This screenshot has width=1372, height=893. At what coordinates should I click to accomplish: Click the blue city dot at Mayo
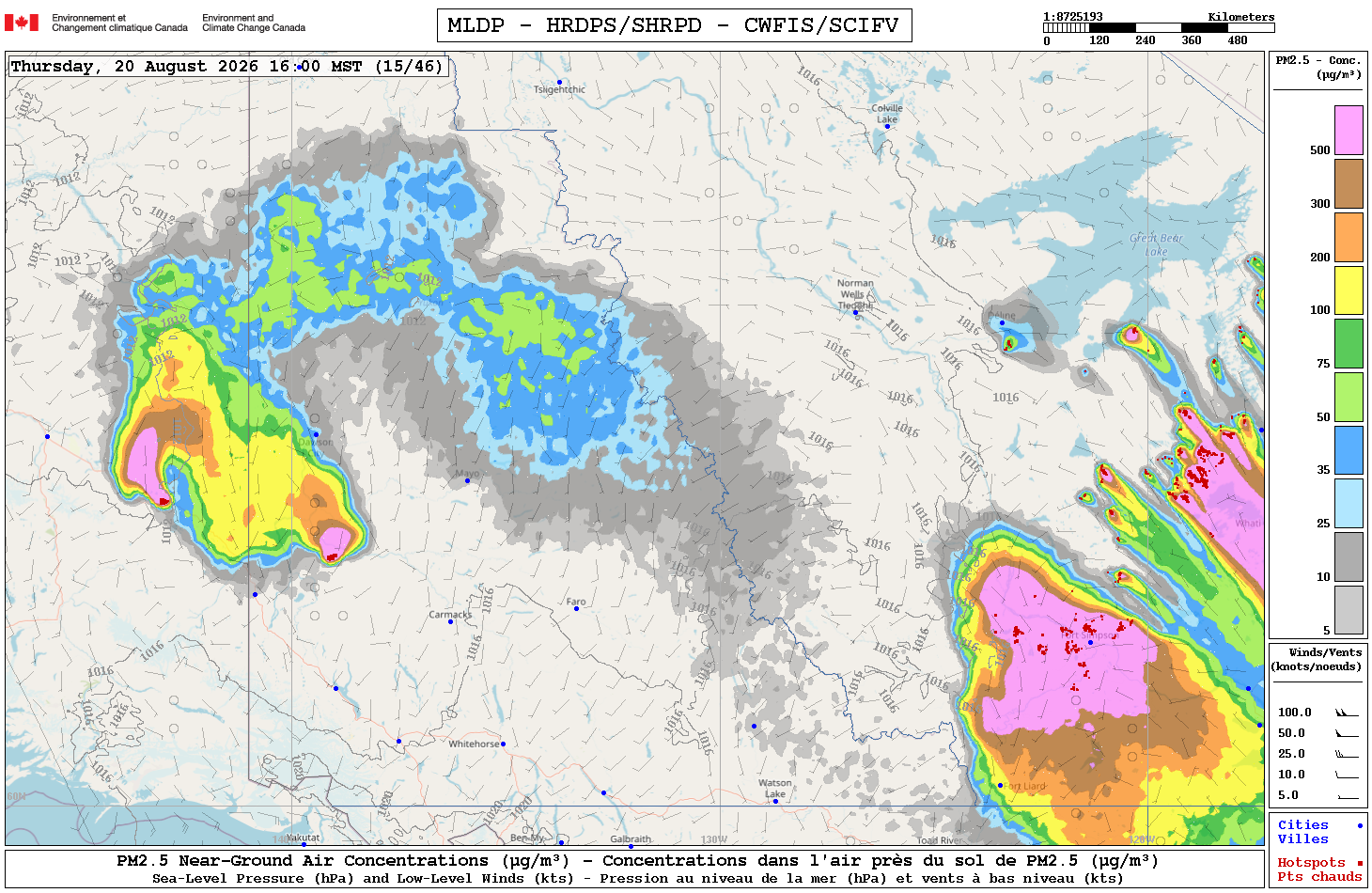pyautogui.click(x=467, y=481)
